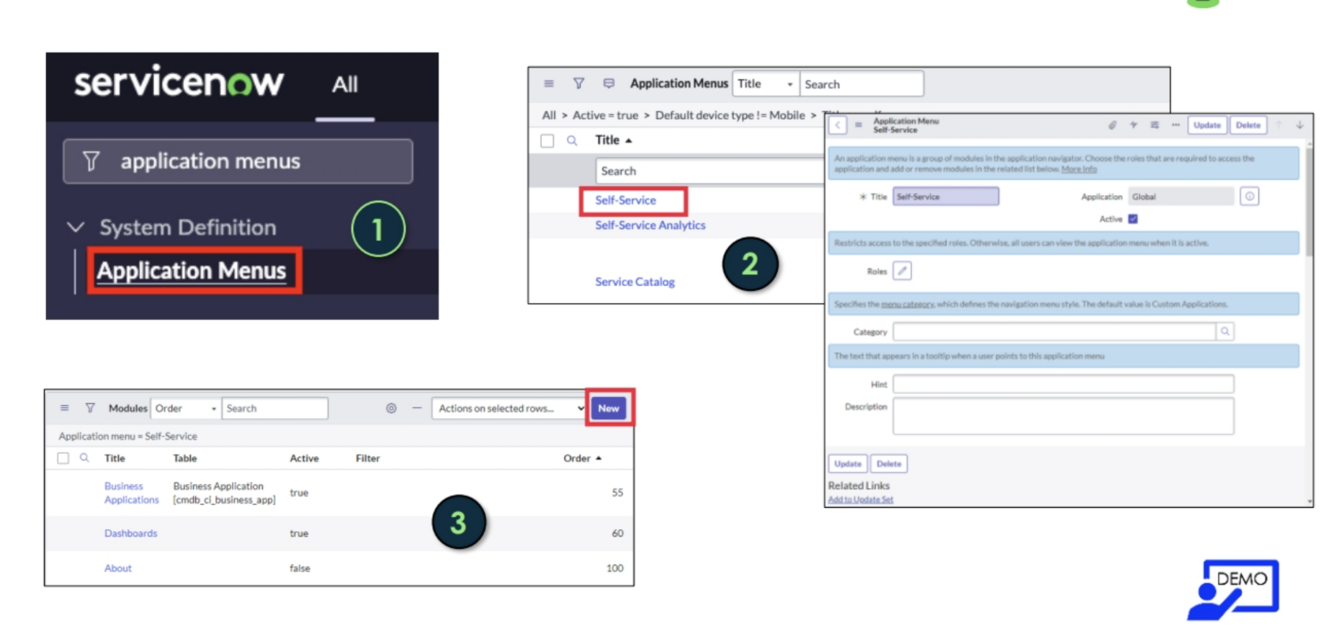Open the form context menu hamburger icon
This screenshot has width=1334, height=628.
tap(859, 125)
